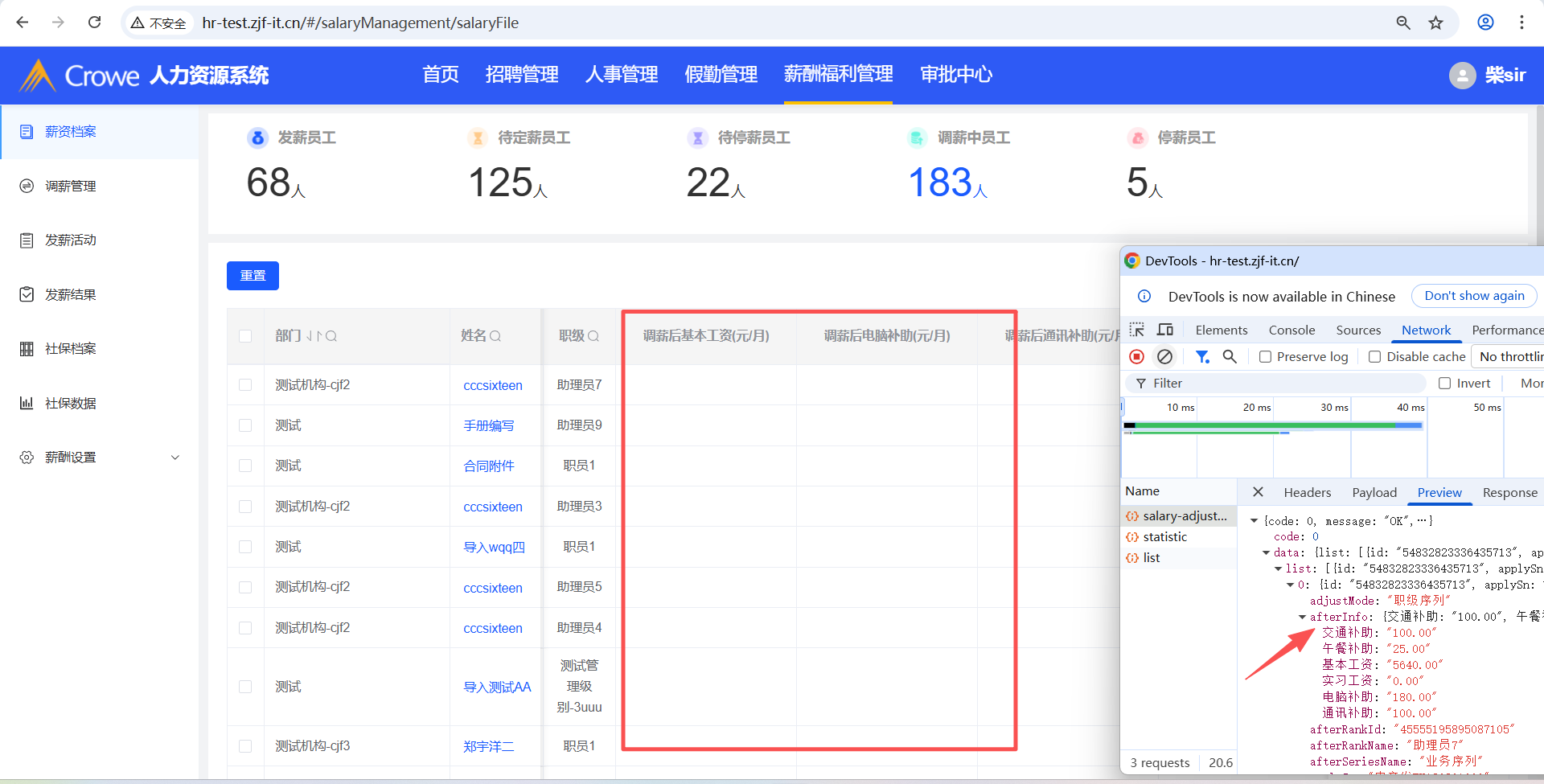Check the Invert filter checkbox
Viewport: 1544px width, 784px height.
[x=1444, y=384]
